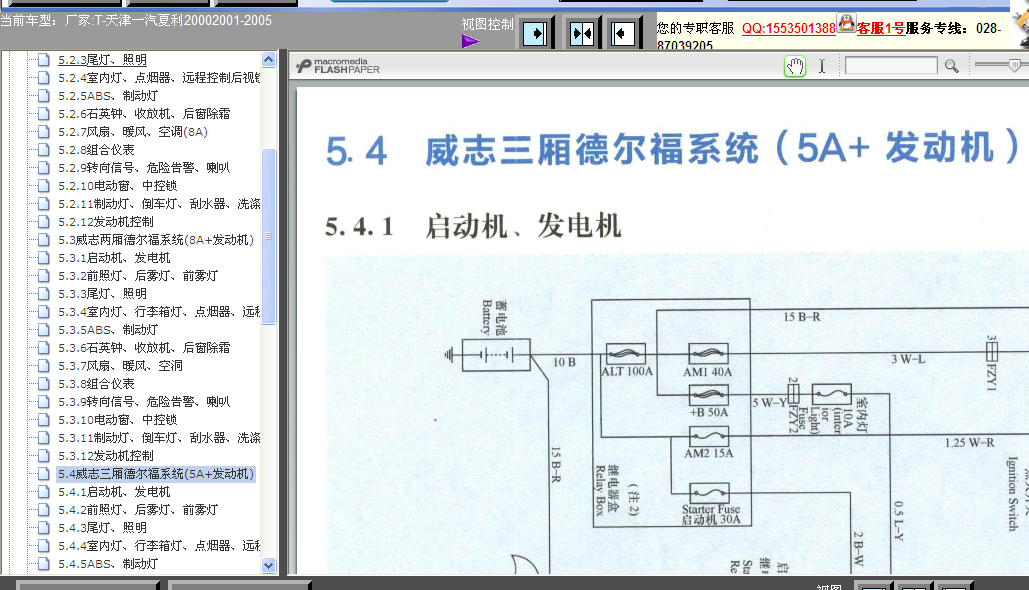The image size is (1029, 590).
Task: Click the 当前车型 vehicle model text
Action: pyautogui.click(x=136, y=20)
